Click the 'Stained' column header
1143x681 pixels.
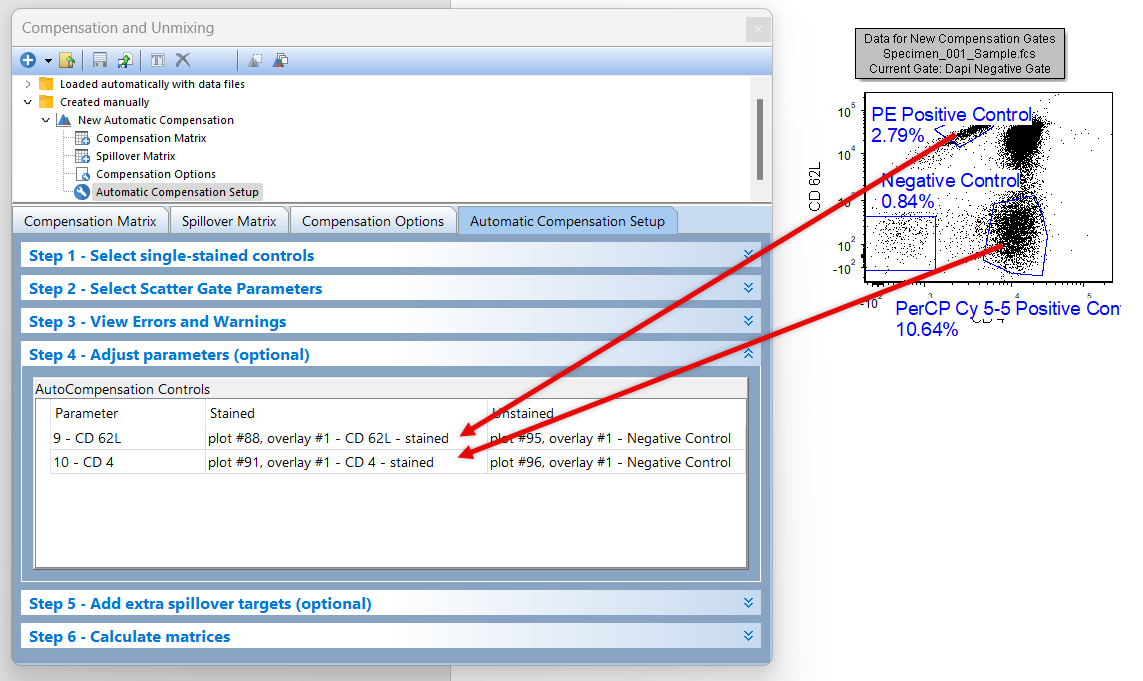coord(346,413)
